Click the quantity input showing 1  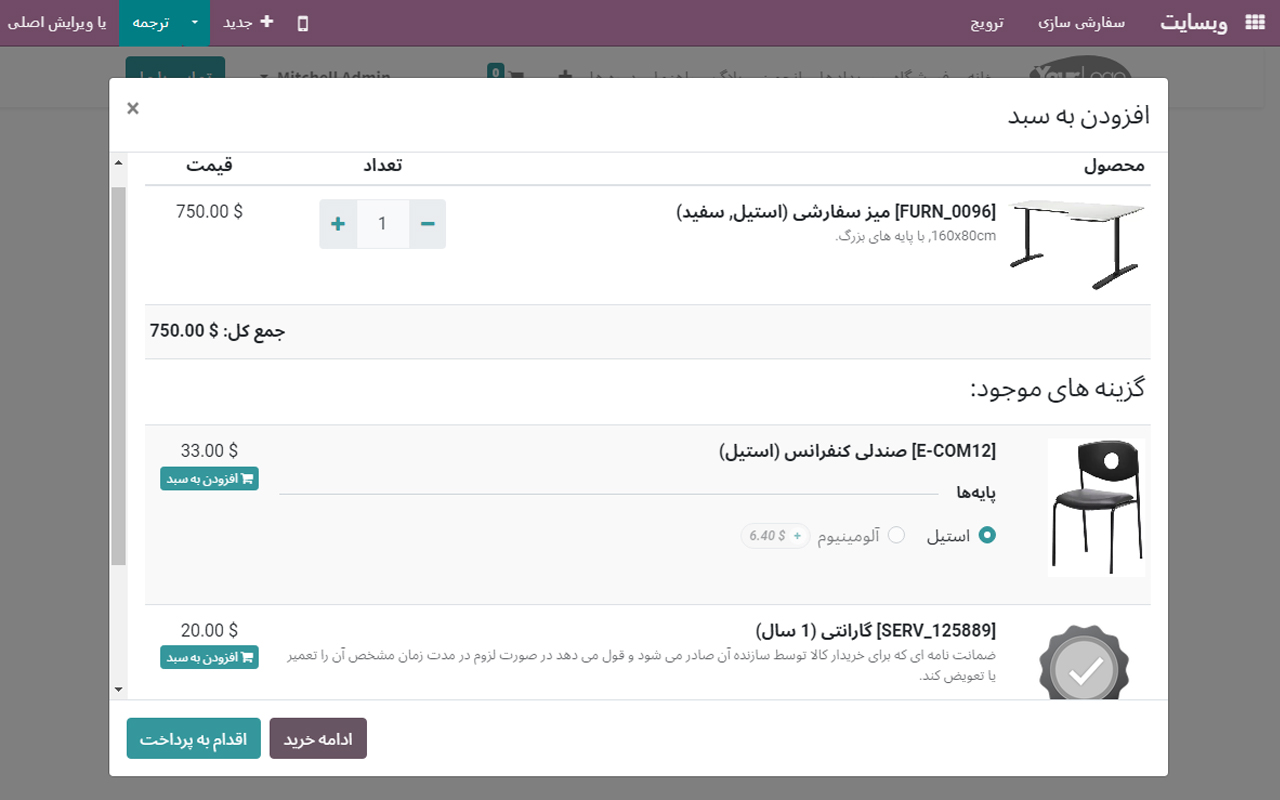coord(382,223)
